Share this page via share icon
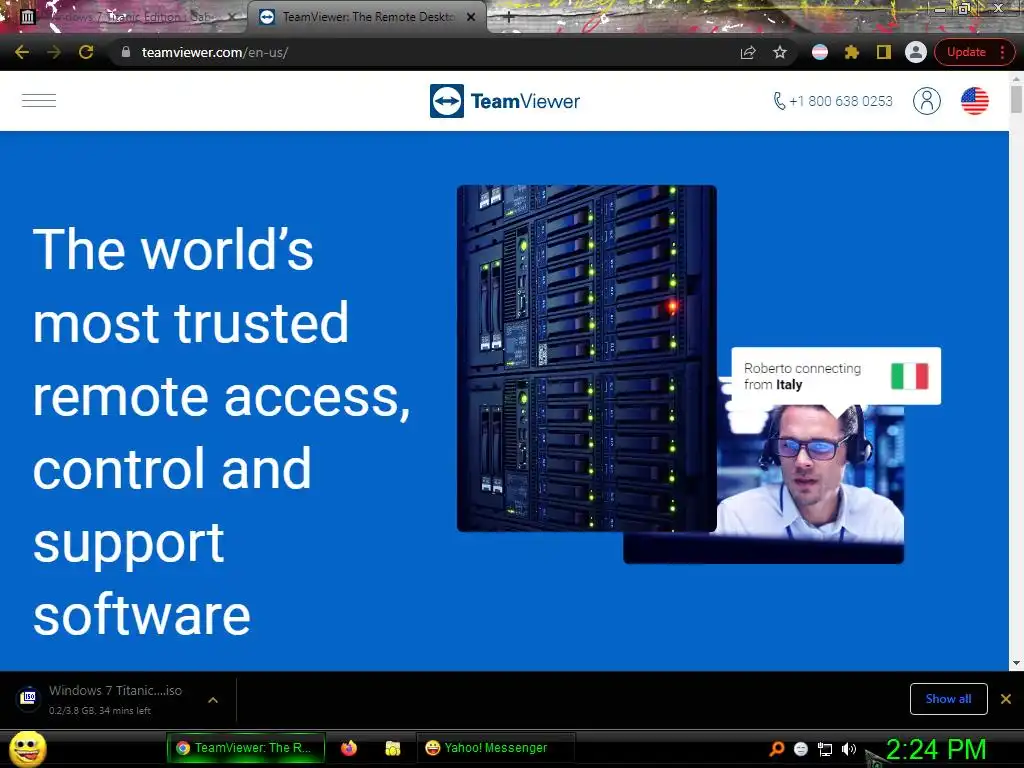This screenshot has width=1024, height=768. (x=748, y=52)
